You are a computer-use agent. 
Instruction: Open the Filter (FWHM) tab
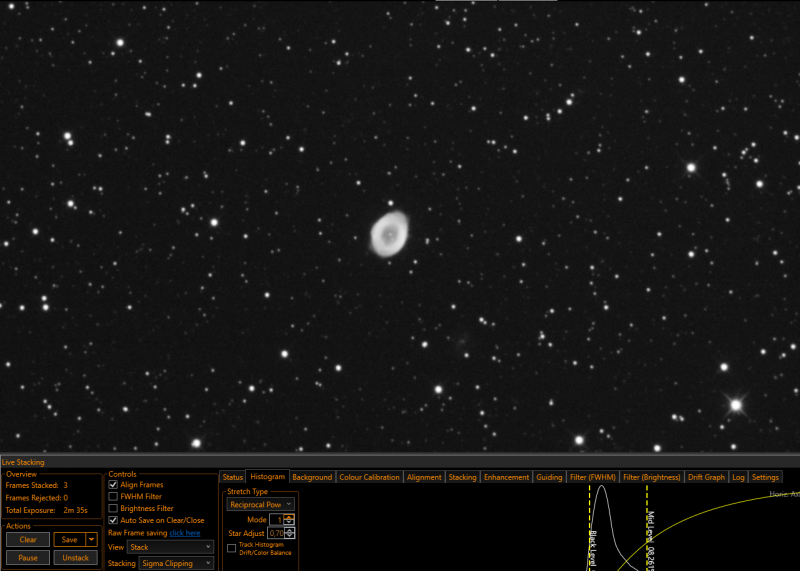tap(592, 477)
